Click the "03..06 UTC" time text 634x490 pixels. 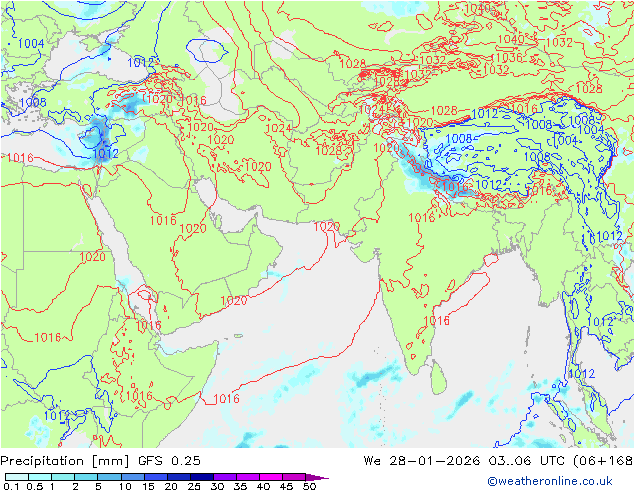526,460
